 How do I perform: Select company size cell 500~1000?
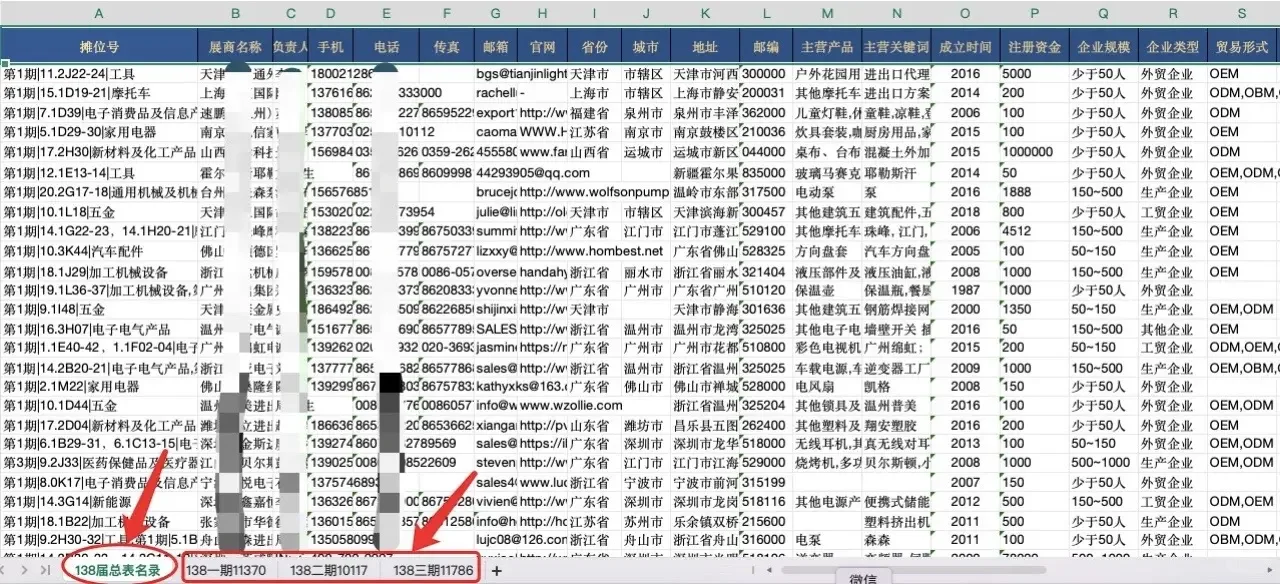tap(1103, 463)
